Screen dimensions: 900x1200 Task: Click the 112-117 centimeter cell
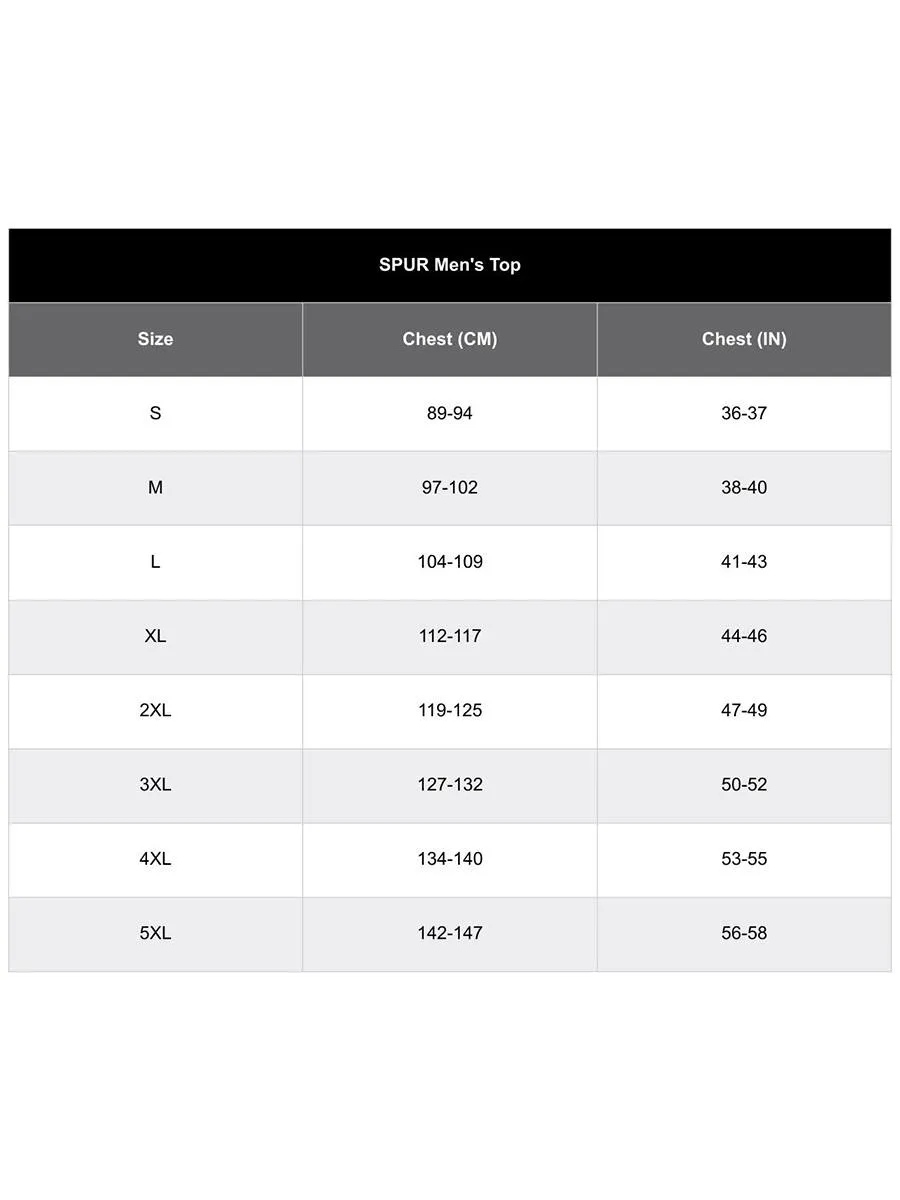click(x=449, y=636)
